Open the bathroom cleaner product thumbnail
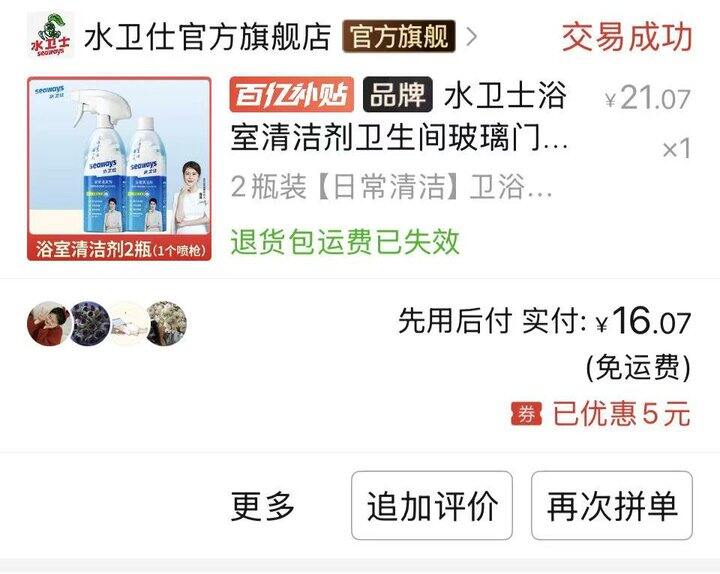The image size is (720, 574). pos(119,169)
